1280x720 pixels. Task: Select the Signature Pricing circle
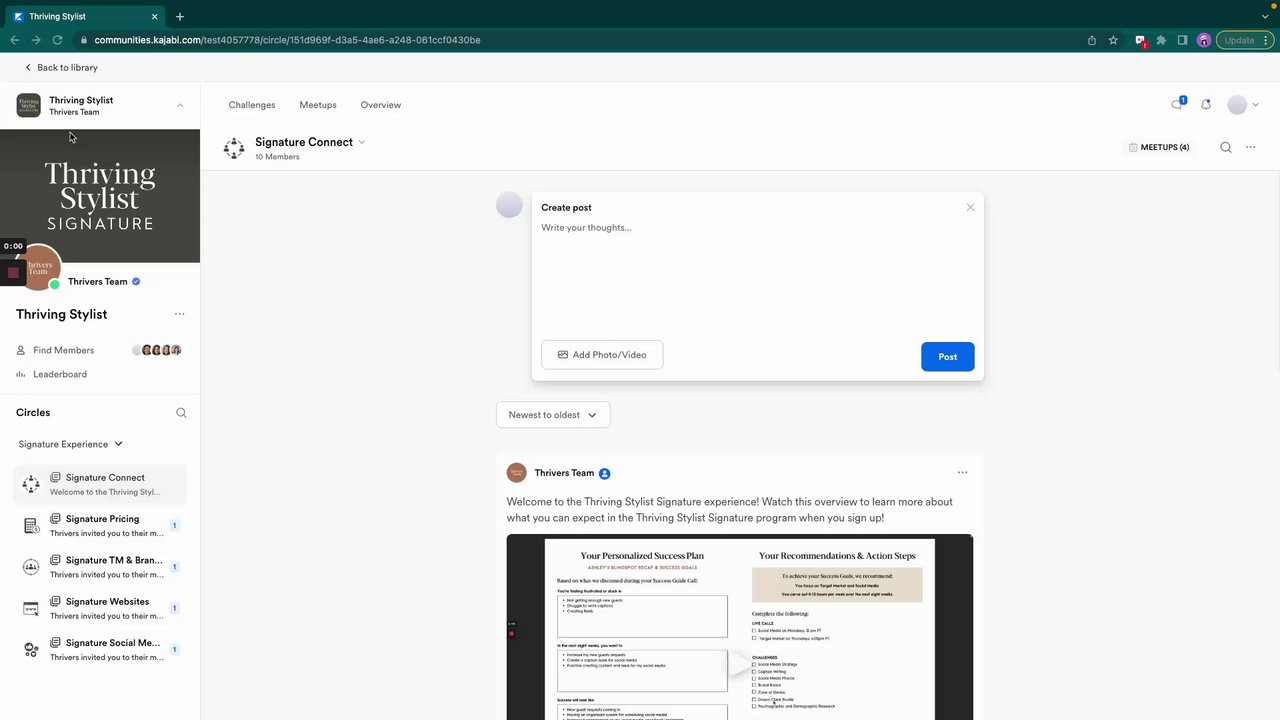click(x=100, y=526)
